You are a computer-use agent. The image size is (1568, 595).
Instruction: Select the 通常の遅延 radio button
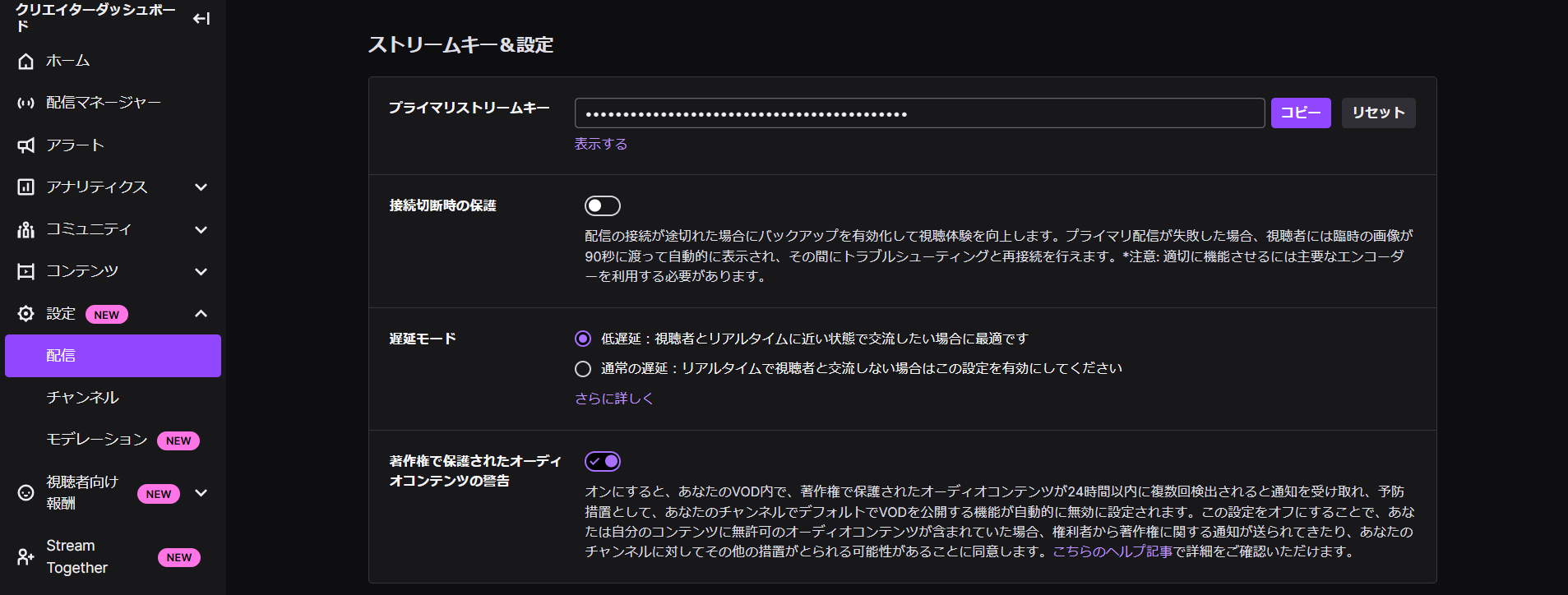click(x=583, y=369)
